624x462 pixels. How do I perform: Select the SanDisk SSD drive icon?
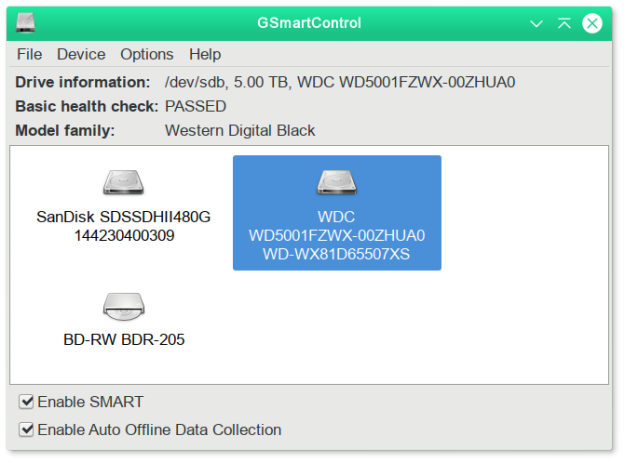(x=123, y=182)
